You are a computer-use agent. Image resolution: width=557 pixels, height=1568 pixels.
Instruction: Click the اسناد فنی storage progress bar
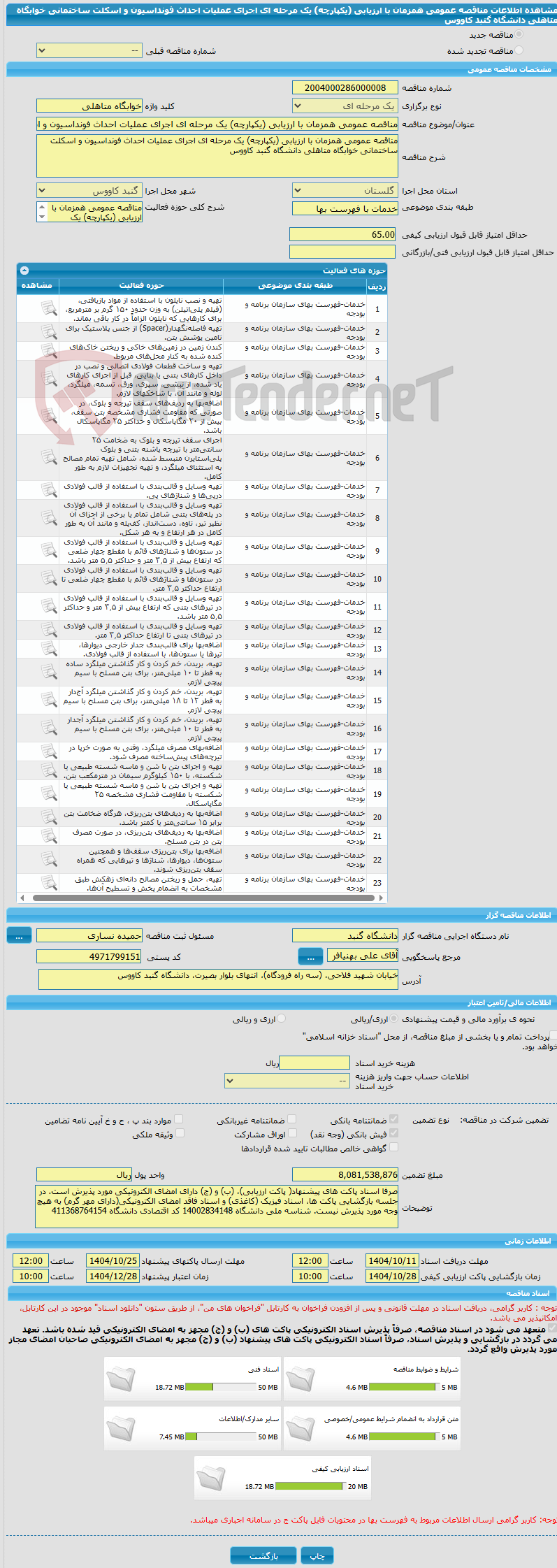pos(221,1387)
